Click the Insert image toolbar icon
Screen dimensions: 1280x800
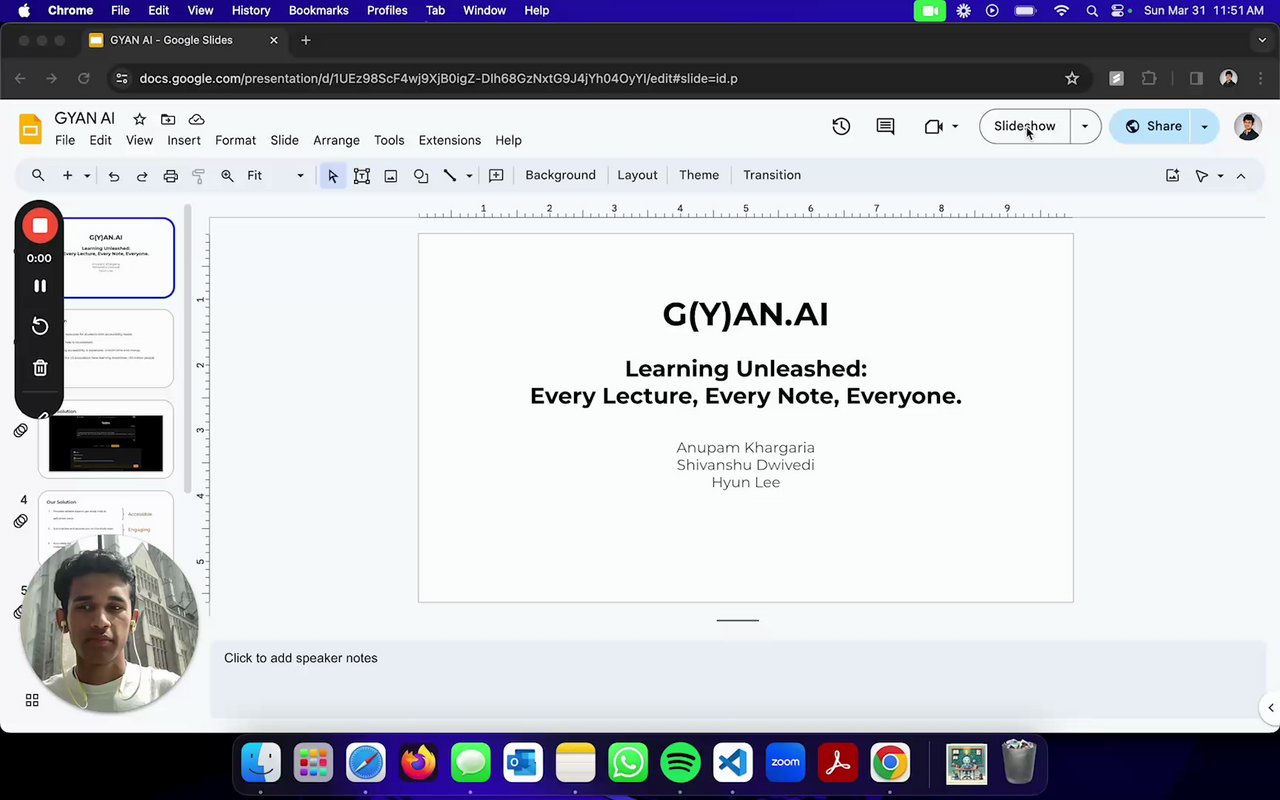click(x=391, y=176)
